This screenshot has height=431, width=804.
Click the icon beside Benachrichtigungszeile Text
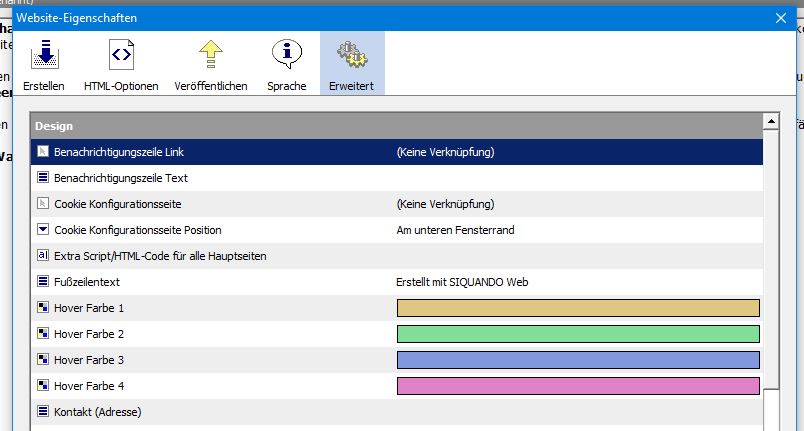(43, 178)
